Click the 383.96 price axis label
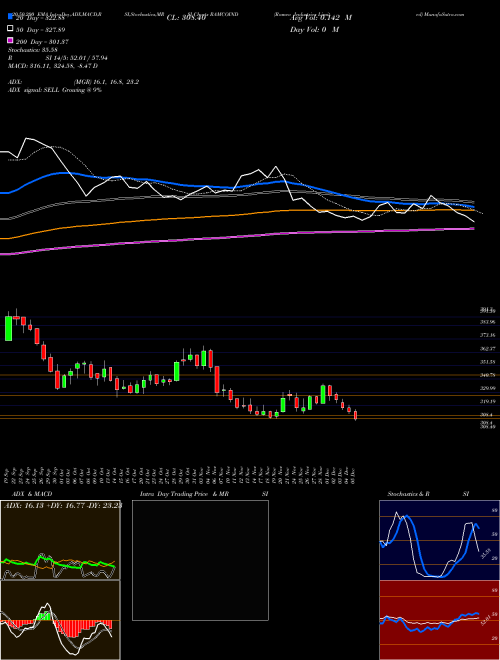 [x=488, y=322]
